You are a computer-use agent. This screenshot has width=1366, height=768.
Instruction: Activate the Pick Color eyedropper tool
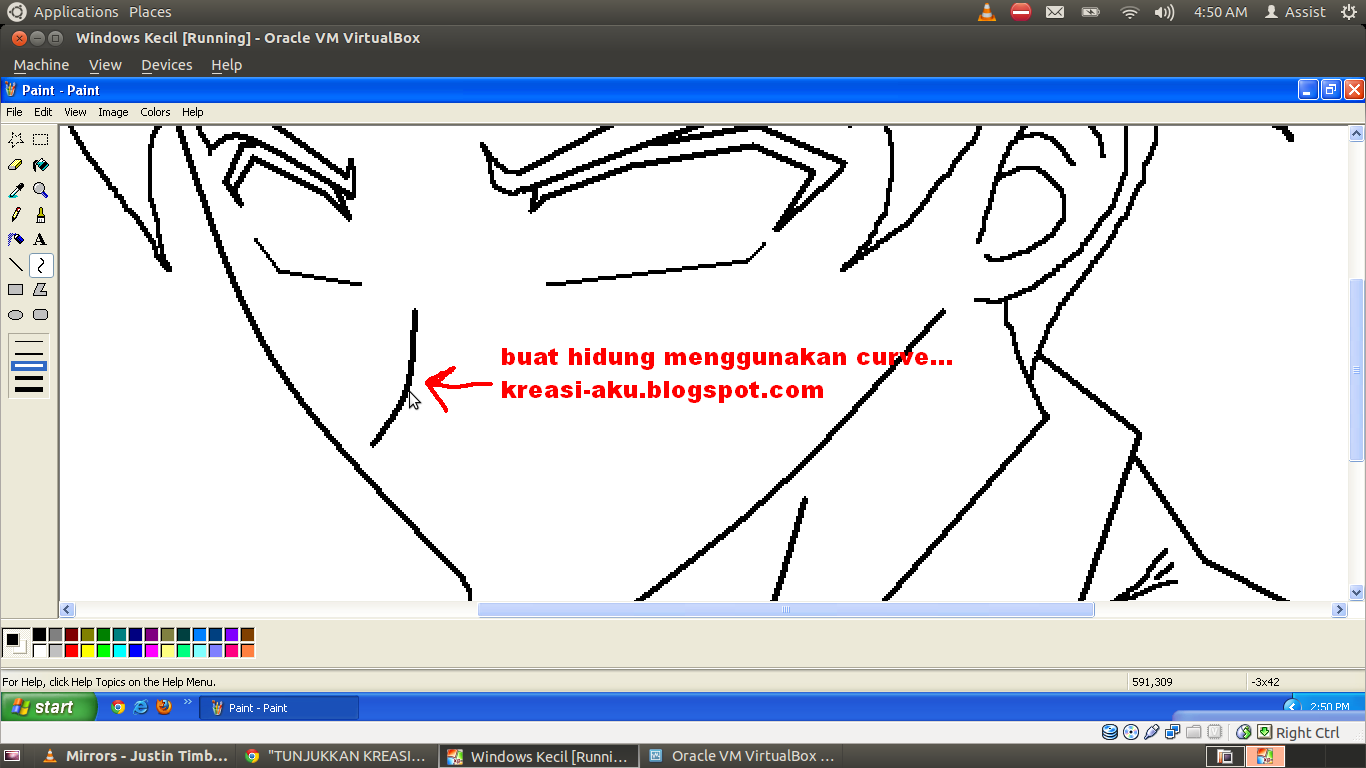point(16,190)
